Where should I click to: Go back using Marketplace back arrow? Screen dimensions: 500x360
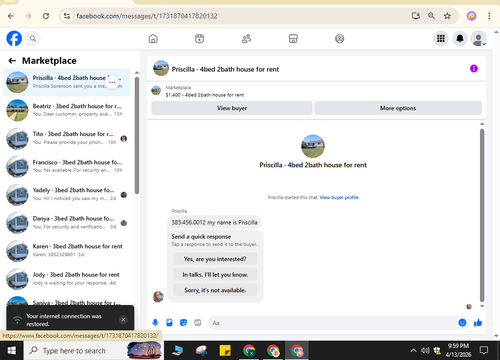tap(12, 61)
